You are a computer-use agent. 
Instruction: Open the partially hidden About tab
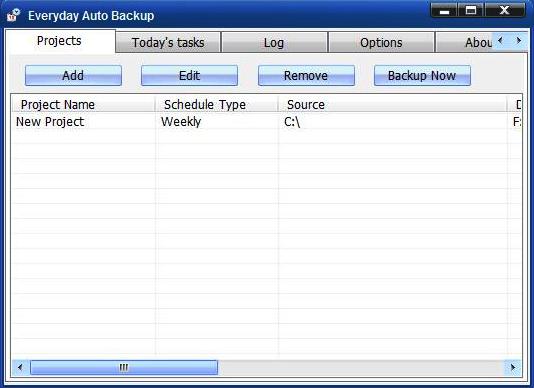coord(464,43)
